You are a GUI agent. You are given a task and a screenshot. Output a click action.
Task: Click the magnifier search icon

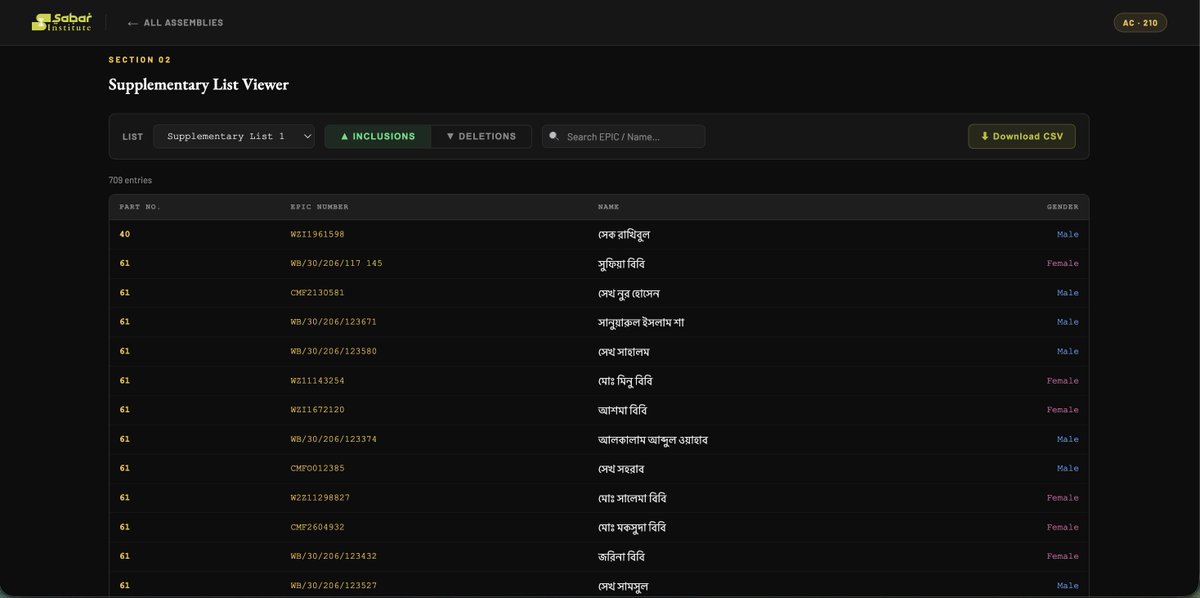point(554,136)
